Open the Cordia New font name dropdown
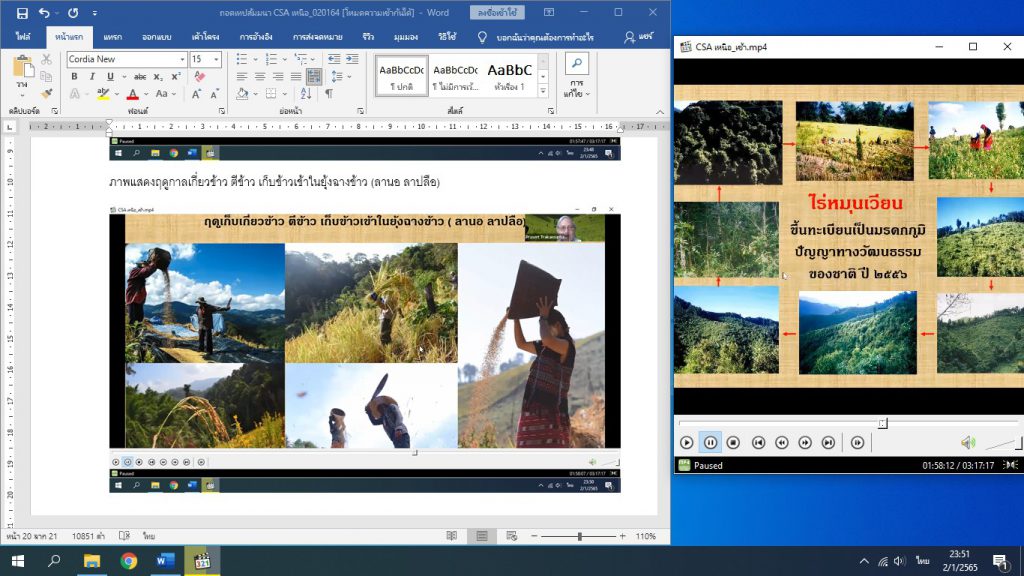The width and height of the screenshot is (1024, 576). pos(181,59)
